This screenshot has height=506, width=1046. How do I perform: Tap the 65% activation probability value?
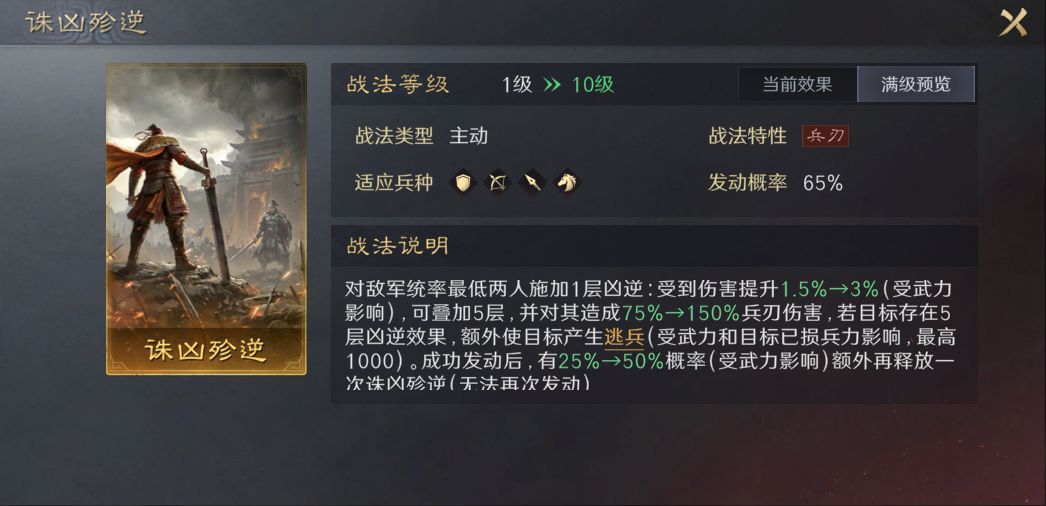(823, 183)
